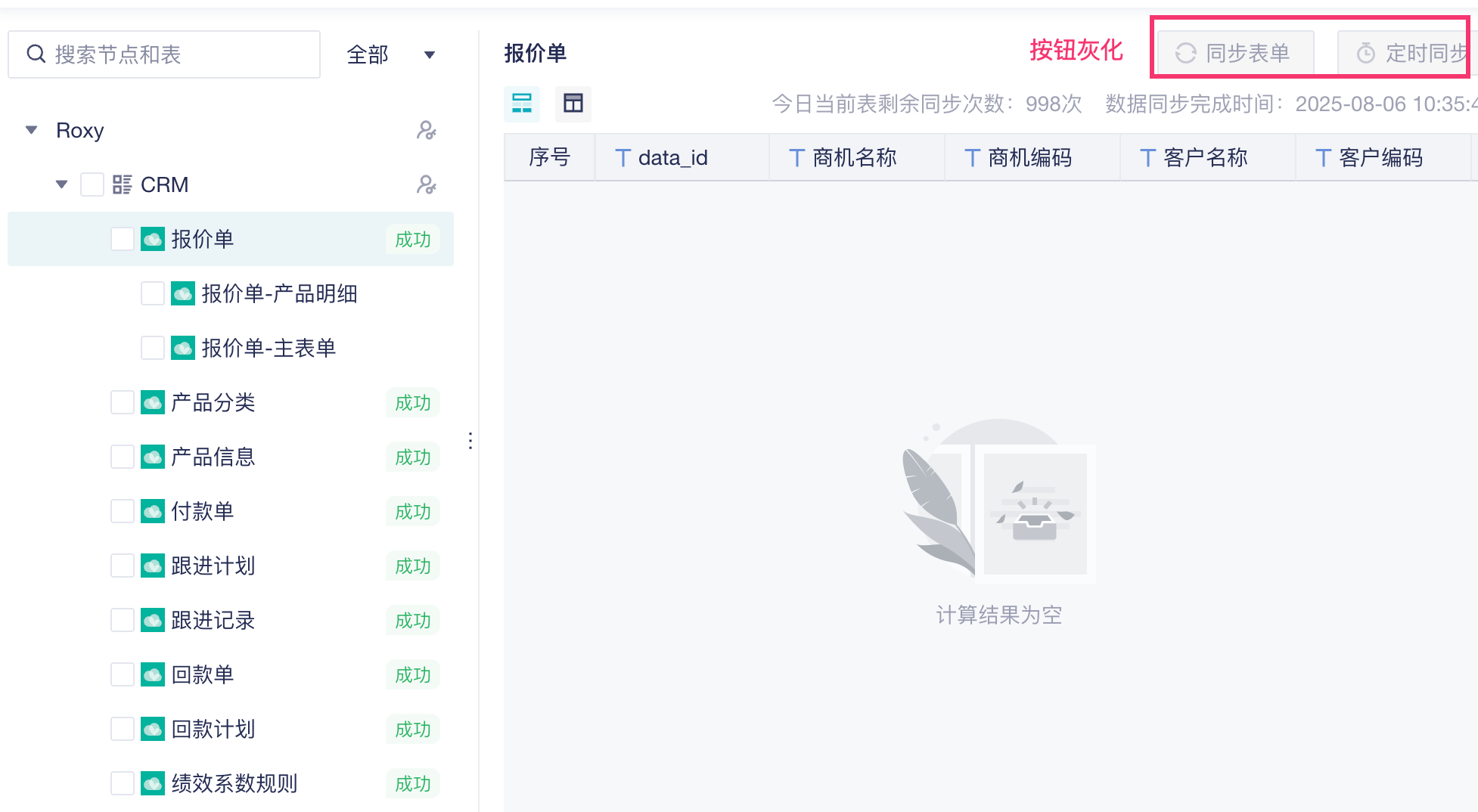Click cloud icon beside 报价单-产品明细

coord(183,293)
